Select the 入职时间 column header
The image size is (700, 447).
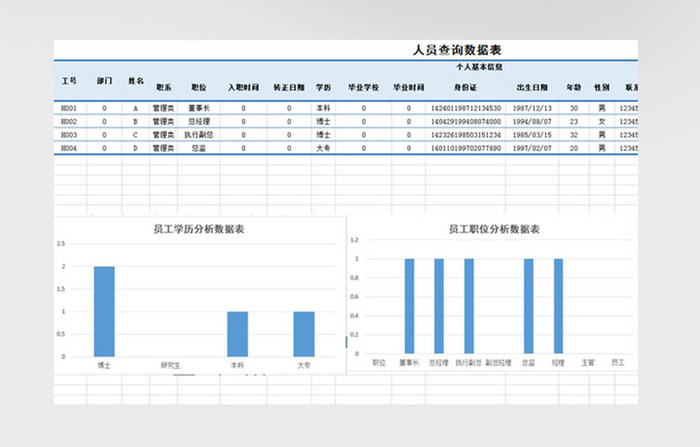tap(243, 87)
